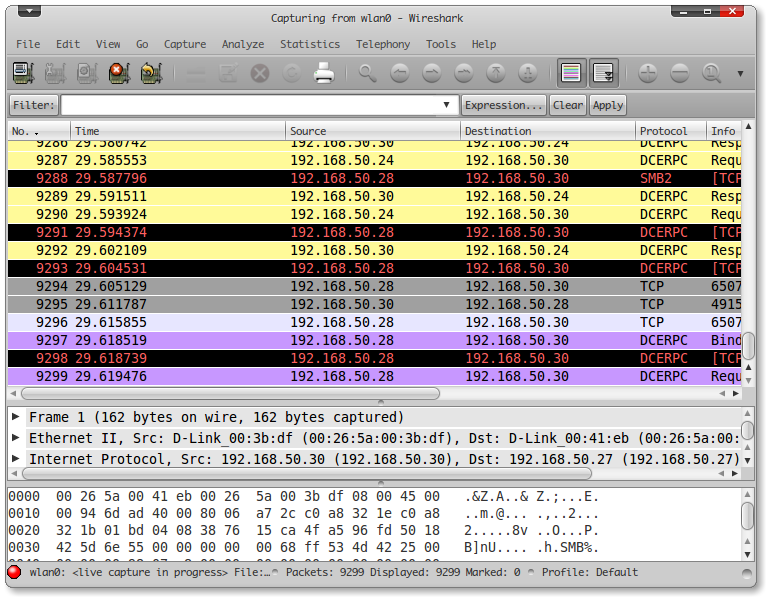
Task: Select packet 9299 at 29.619476
Action: click(374, 376)
